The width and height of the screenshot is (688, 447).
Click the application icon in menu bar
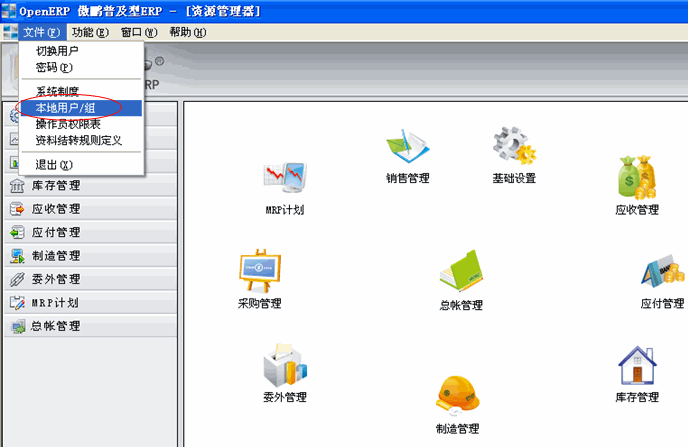point(10,32)
